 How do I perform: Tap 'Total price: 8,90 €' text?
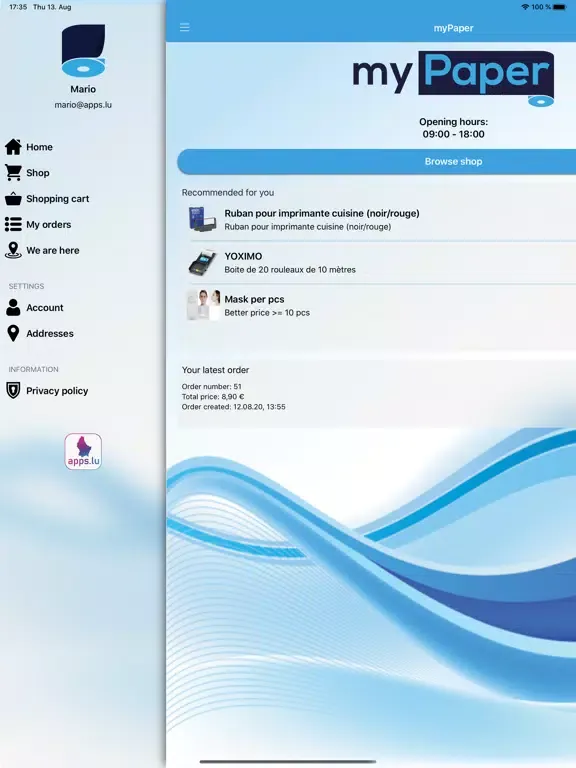213,397
